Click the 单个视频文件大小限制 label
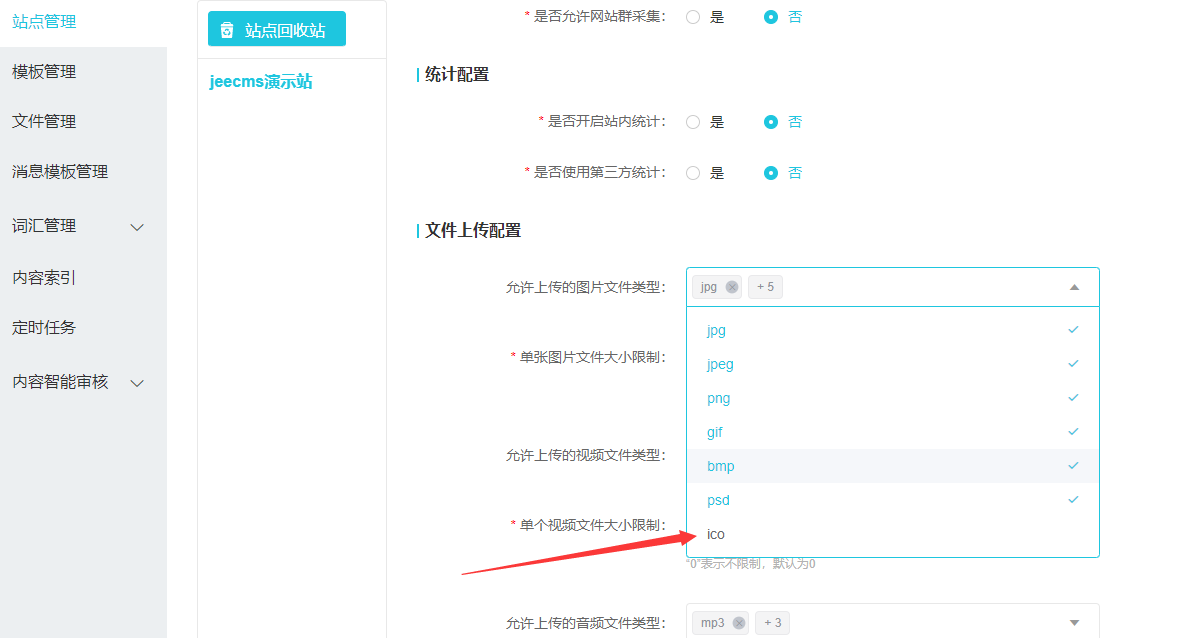Image resolution: width=1186 pixels, height=638 pixels. 592,525
